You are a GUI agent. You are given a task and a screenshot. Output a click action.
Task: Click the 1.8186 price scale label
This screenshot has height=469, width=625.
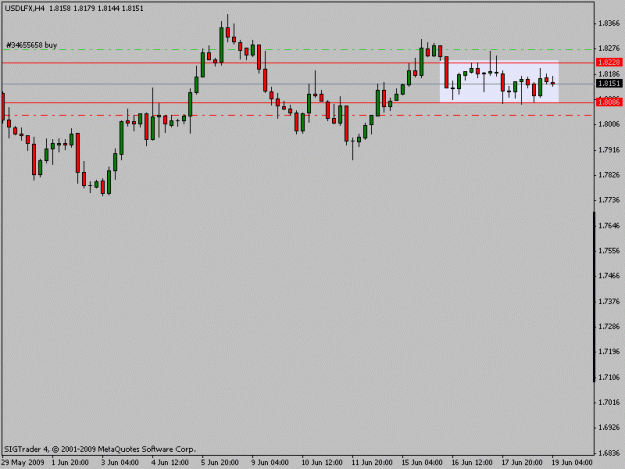click(609, 74)
